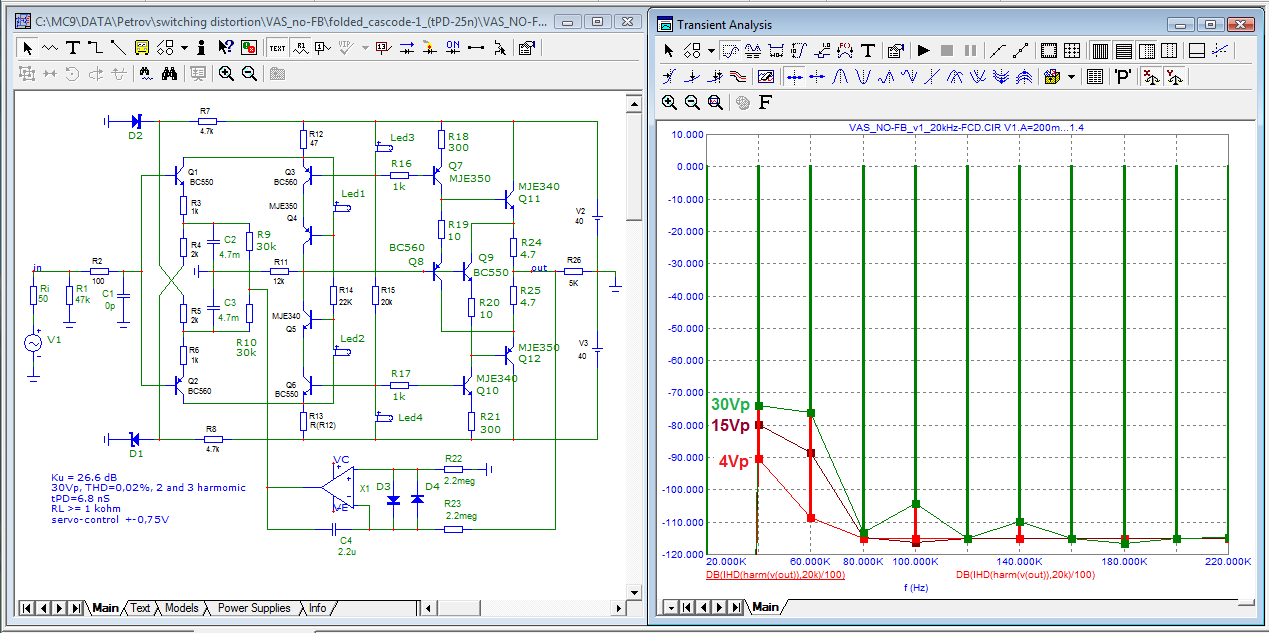Toggle the pin connections display
This screenshot has height=633, width=1269.
click(x=476, y=47)
